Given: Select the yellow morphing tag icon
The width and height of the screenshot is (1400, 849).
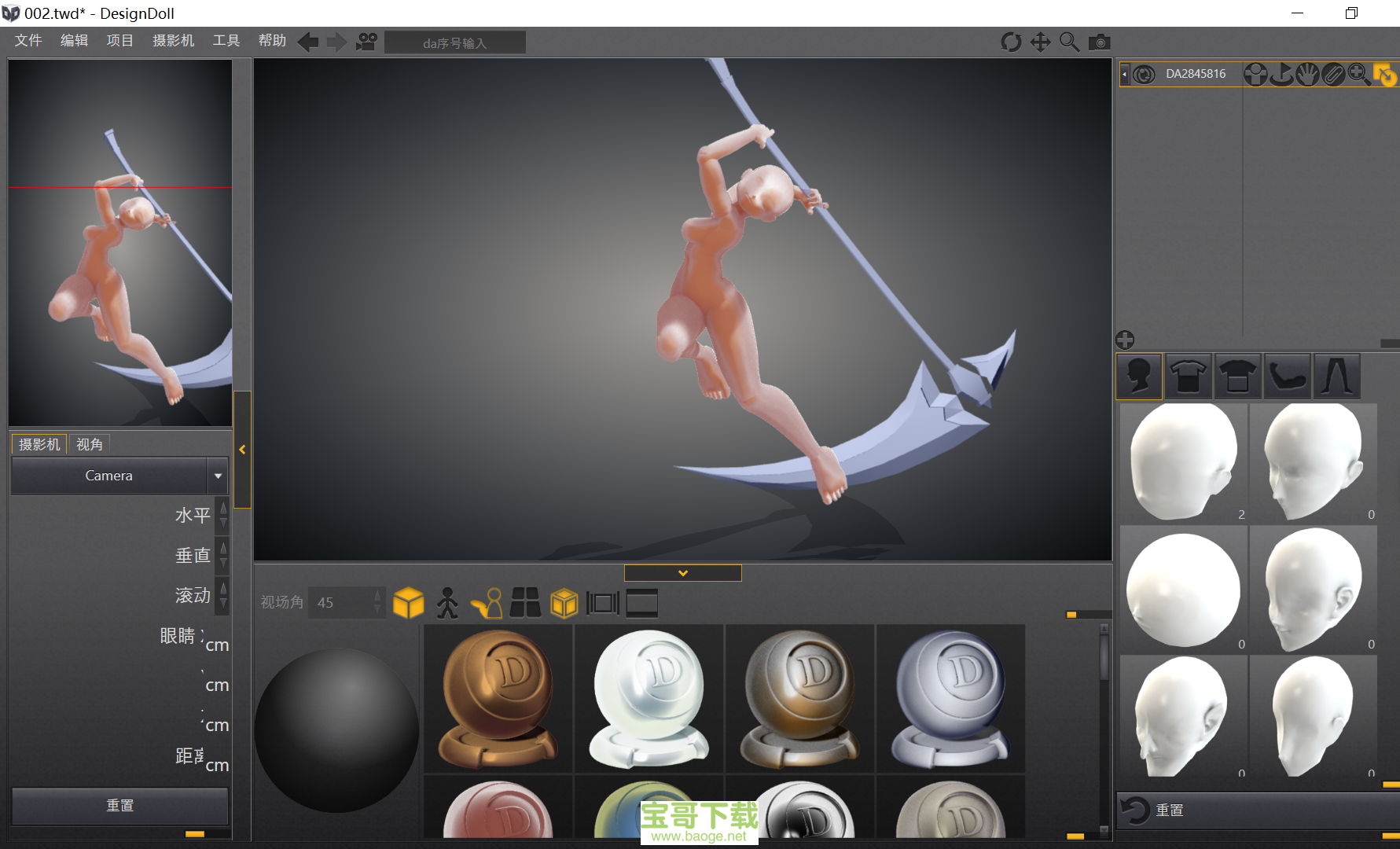Looking at the screenshot, I should click(x=1385, y=74).
